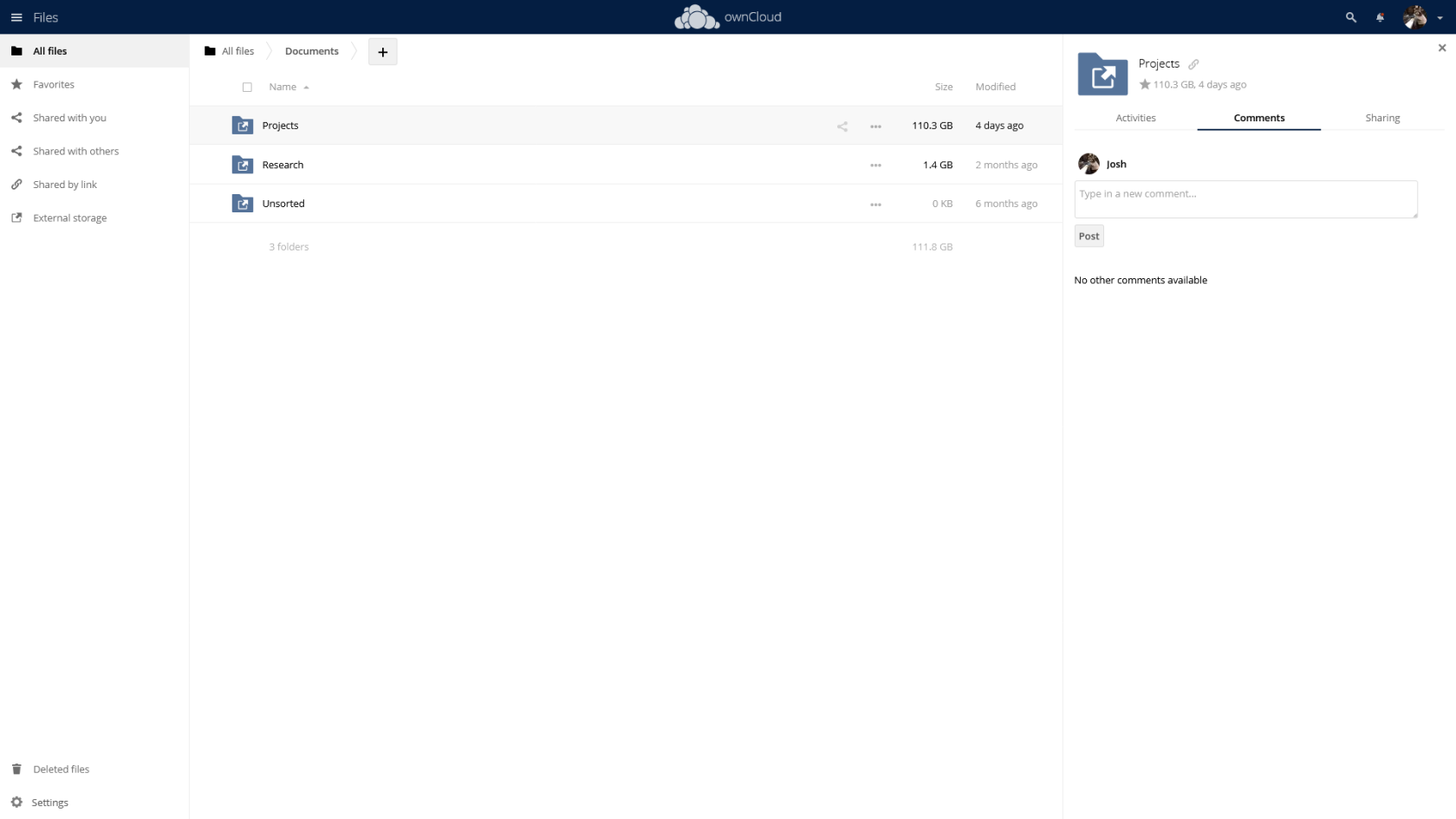The width and height of the screenshot is (1456, 819).
Task: Open more actions for Research folder
Action: 875,166
